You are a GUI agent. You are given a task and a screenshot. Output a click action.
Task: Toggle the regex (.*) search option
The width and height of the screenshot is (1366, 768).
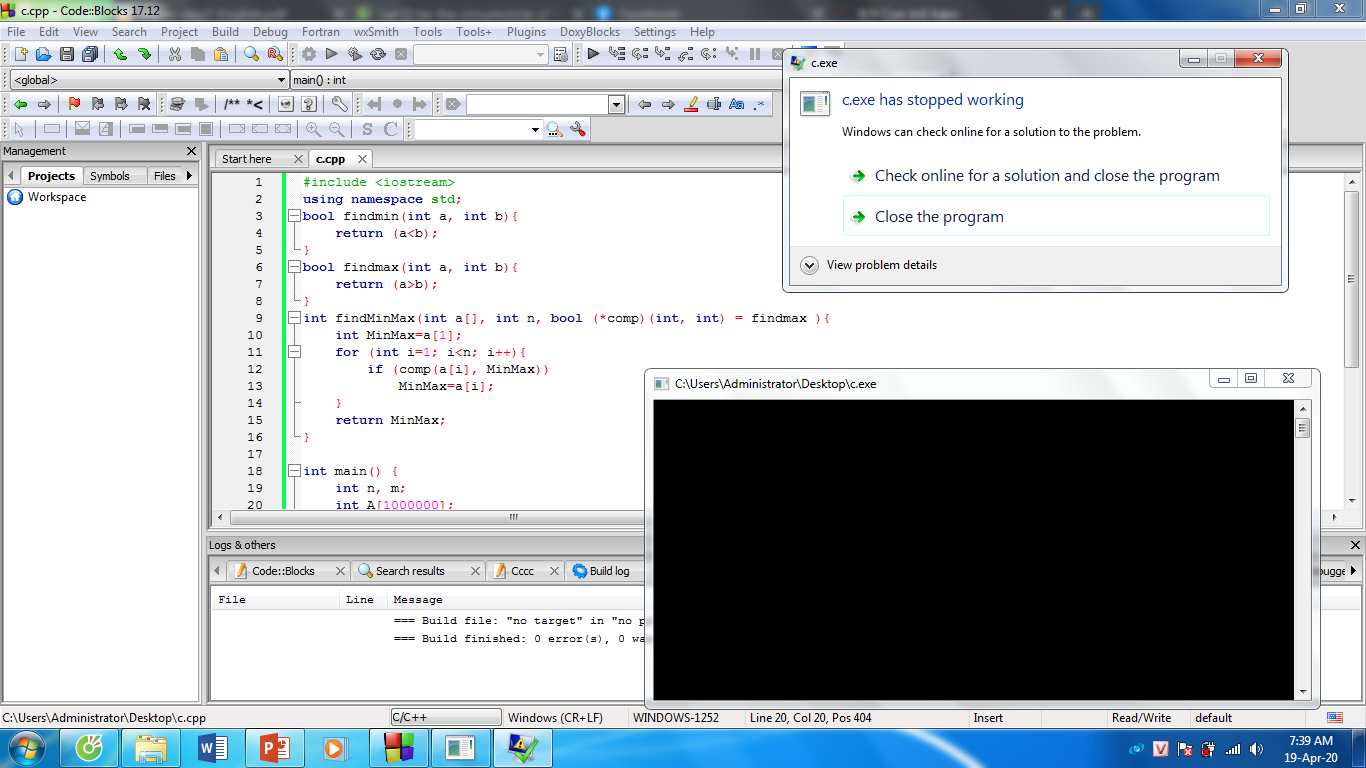pyautogui.click(x=760, y=104)
